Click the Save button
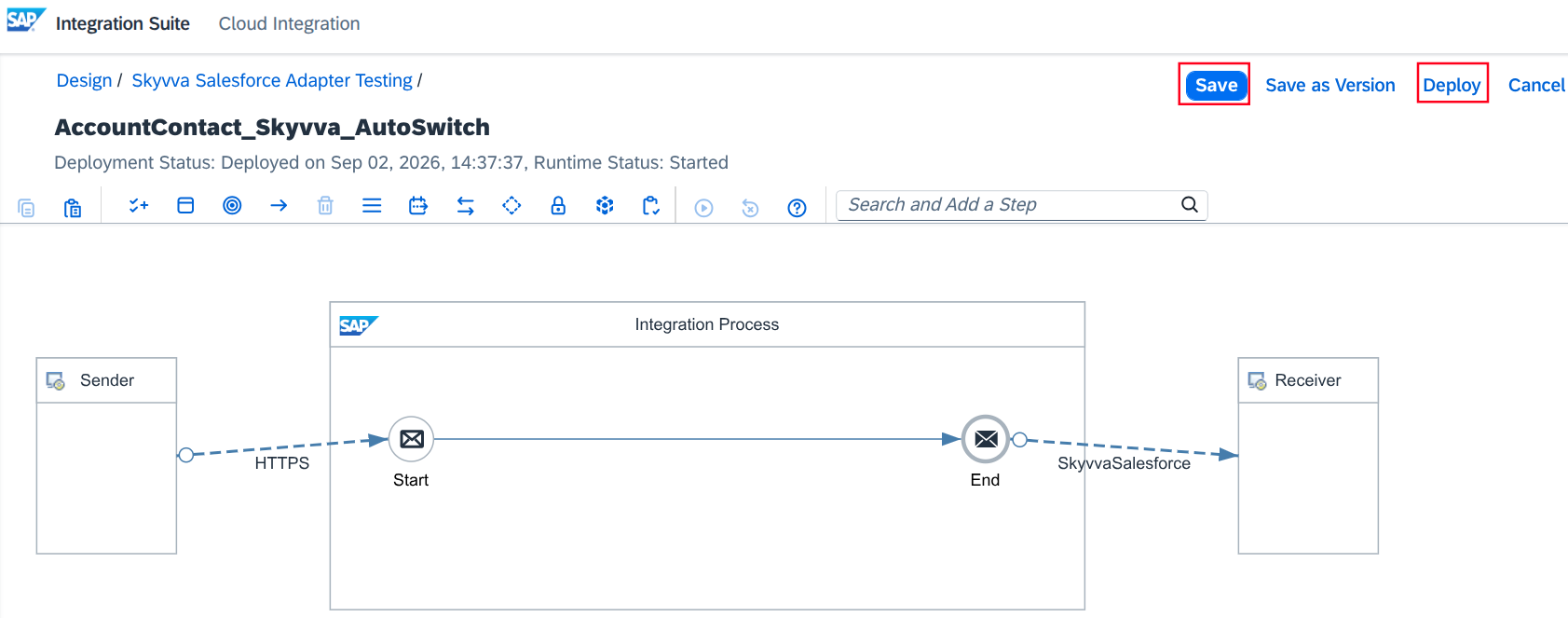The height and width of the screenshot is (618, 1568). (1216, 85)
